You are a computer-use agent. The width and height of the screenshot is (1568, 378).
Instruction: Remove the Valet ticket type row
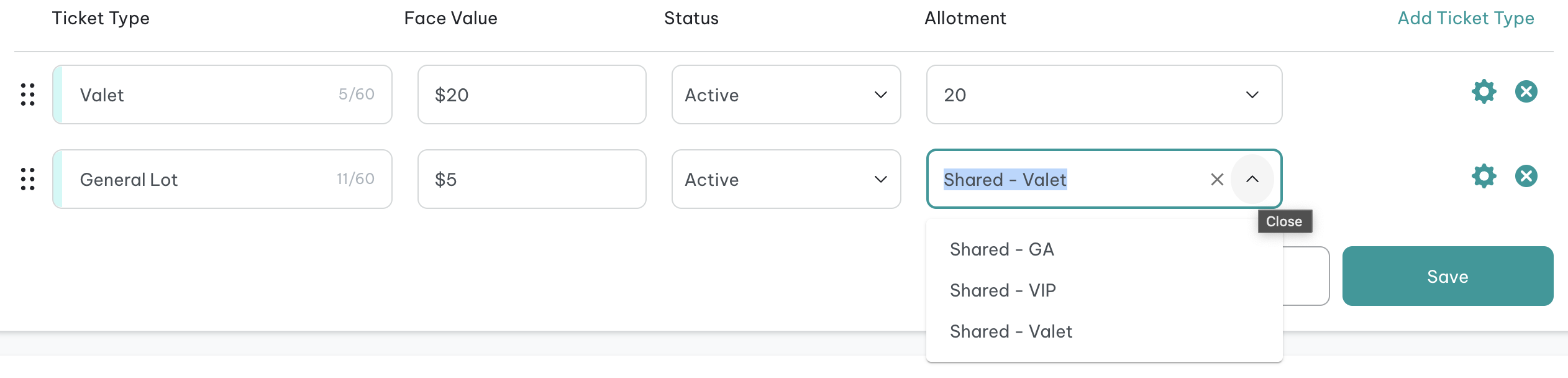[x=1526, y=91]
